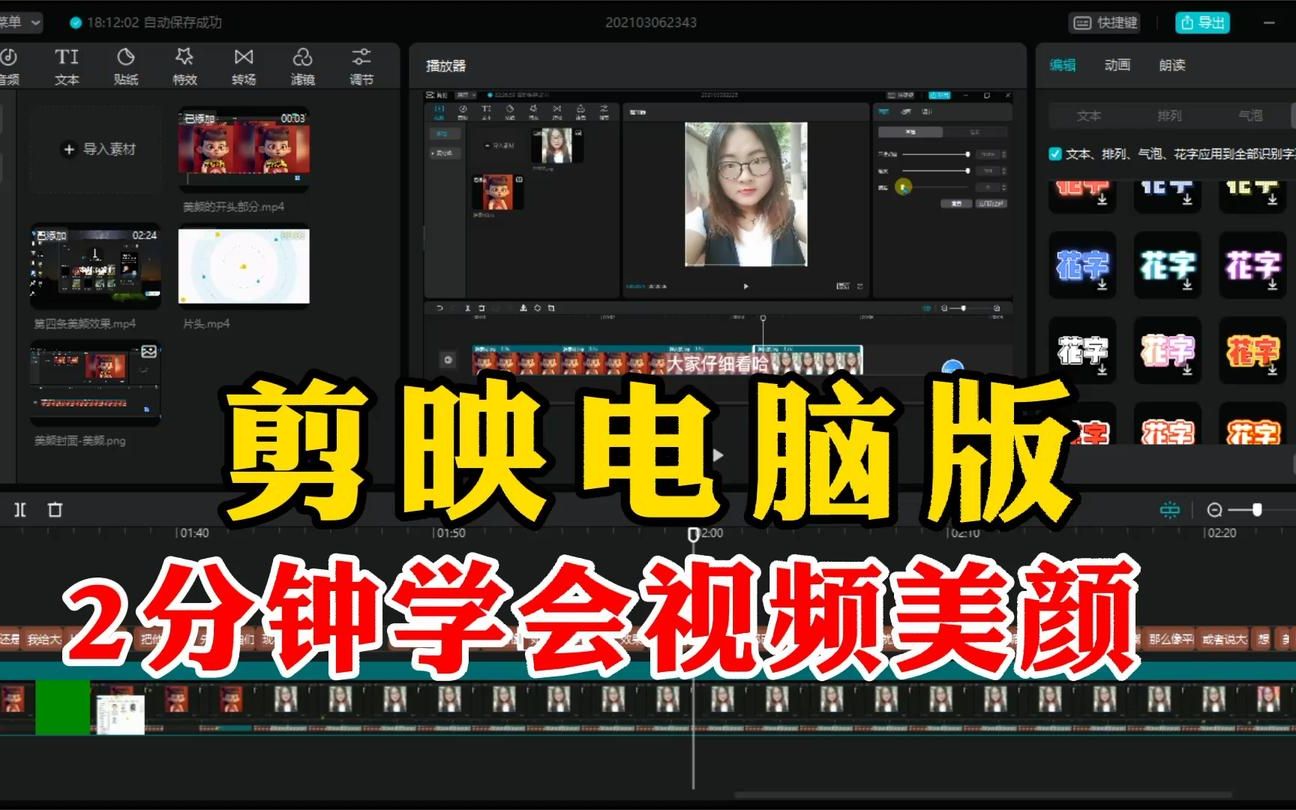This screenshot has height=810, width=1296.
Task: Switch to the 动画 tab
Action: [1117, 65]
